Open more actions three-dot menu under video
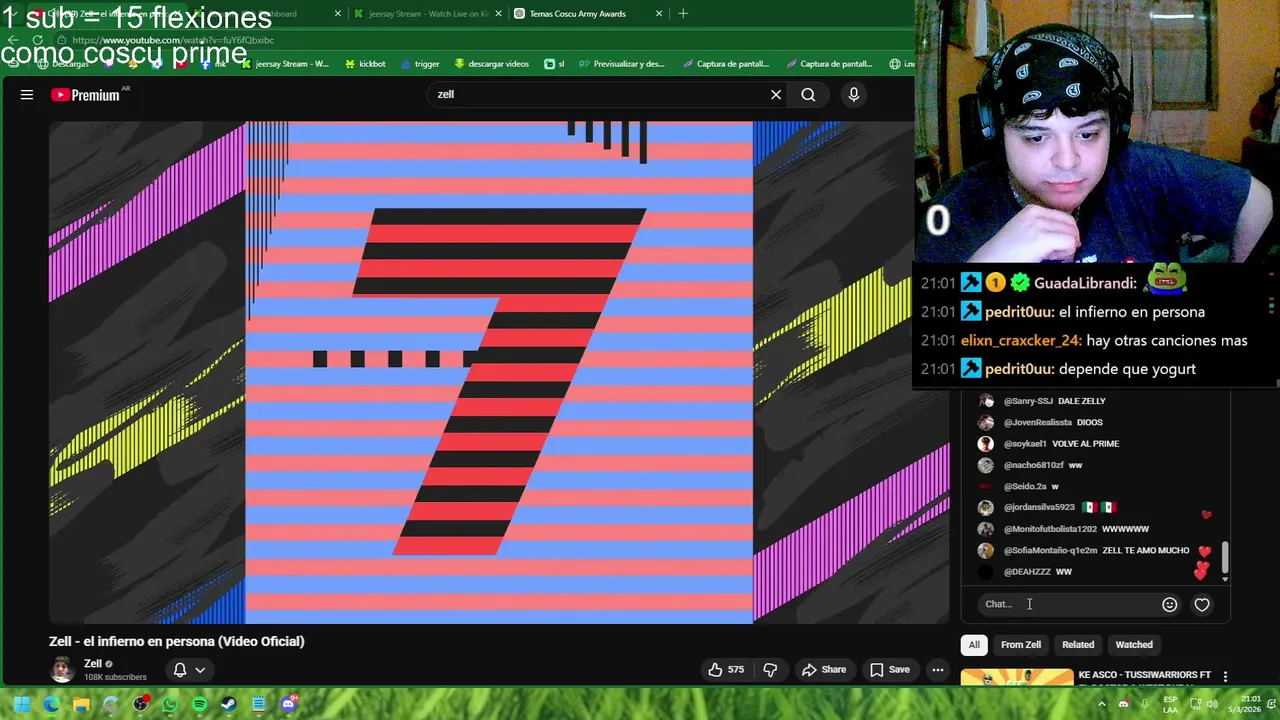1280x720 pixels. 938,670
